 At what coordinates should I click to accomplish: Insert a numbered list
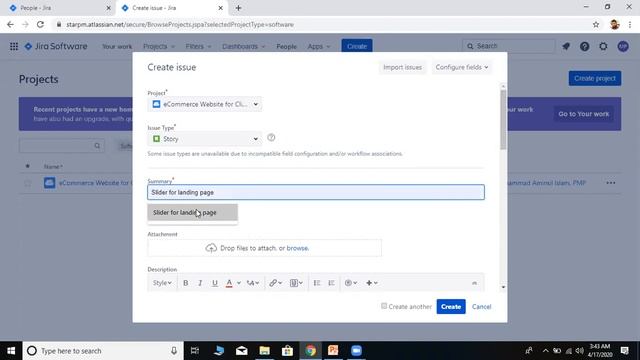click(331, 283)
